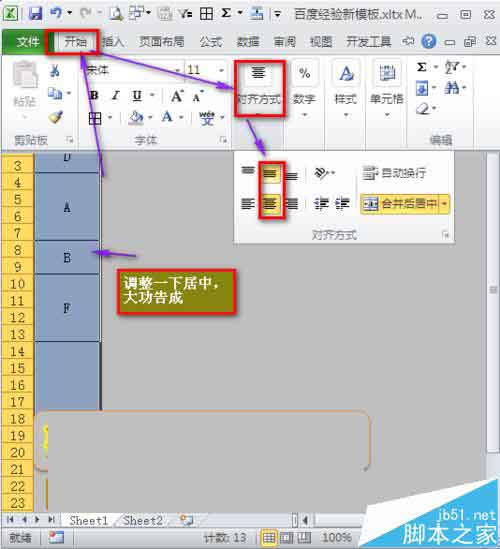Decrease font size with the small A icon
The image size is (500, 549).
(x=198, y=96)
